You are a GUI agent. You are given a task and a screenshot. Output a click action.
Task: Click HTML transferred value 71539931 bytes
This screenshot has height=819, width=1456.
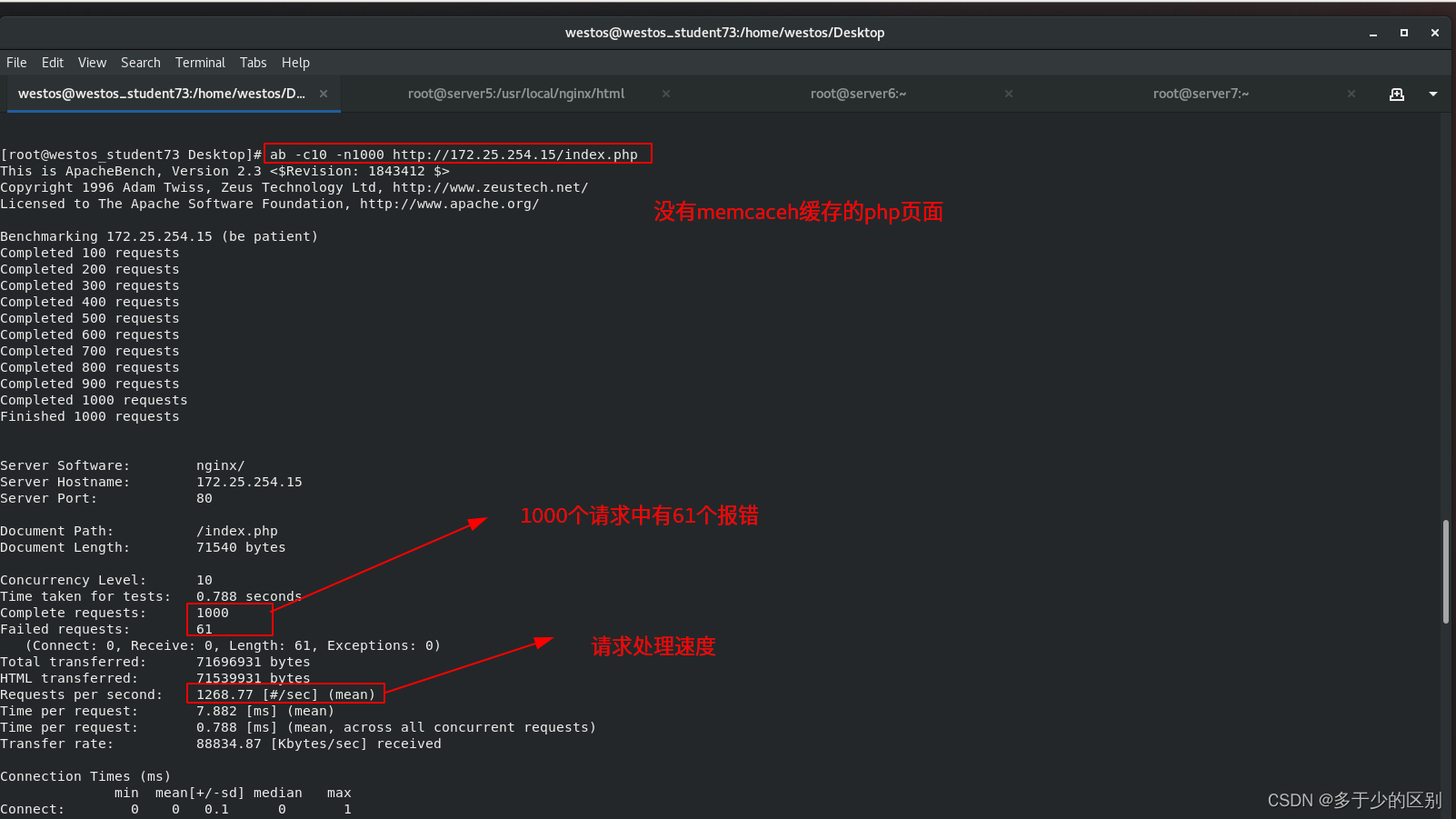(x=254, y=678)
